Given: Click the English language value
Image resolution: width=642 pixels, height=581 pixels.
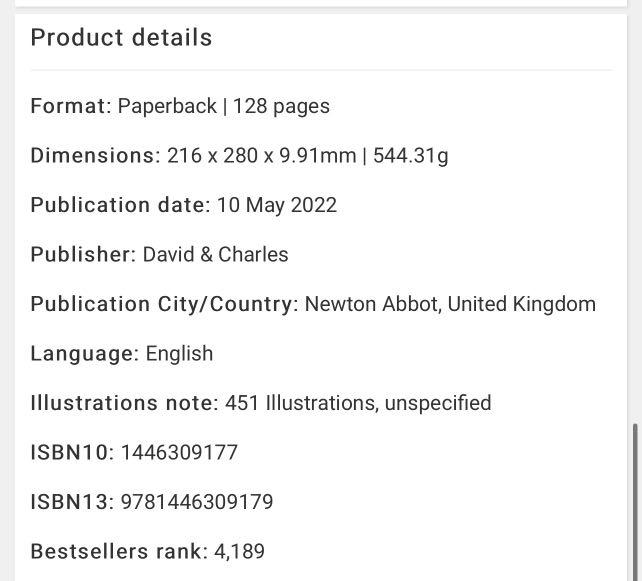Looking at the screenshot, I should pyautogui.click(x=180, y=354).
